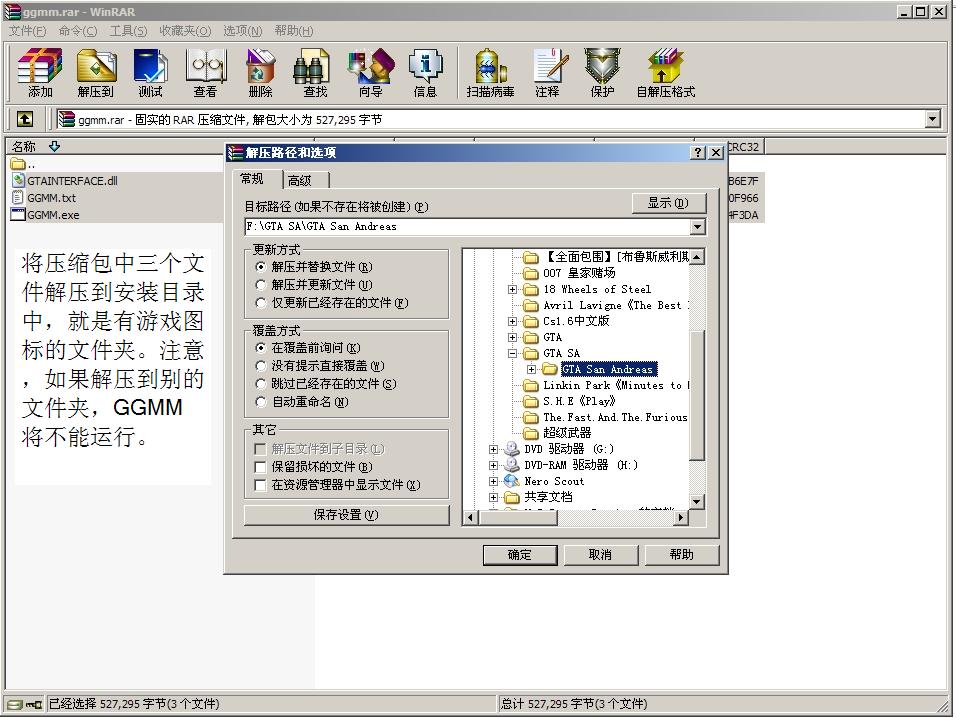956x718 pixels.
Task: Select the 解压并更新文件 radio option
Action: click(260, 286)
